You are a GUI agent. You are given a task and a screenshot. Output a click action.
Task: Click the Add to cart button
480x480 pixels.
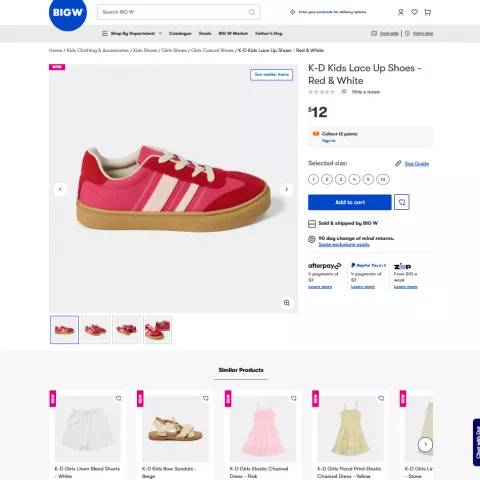click(350, 202)
